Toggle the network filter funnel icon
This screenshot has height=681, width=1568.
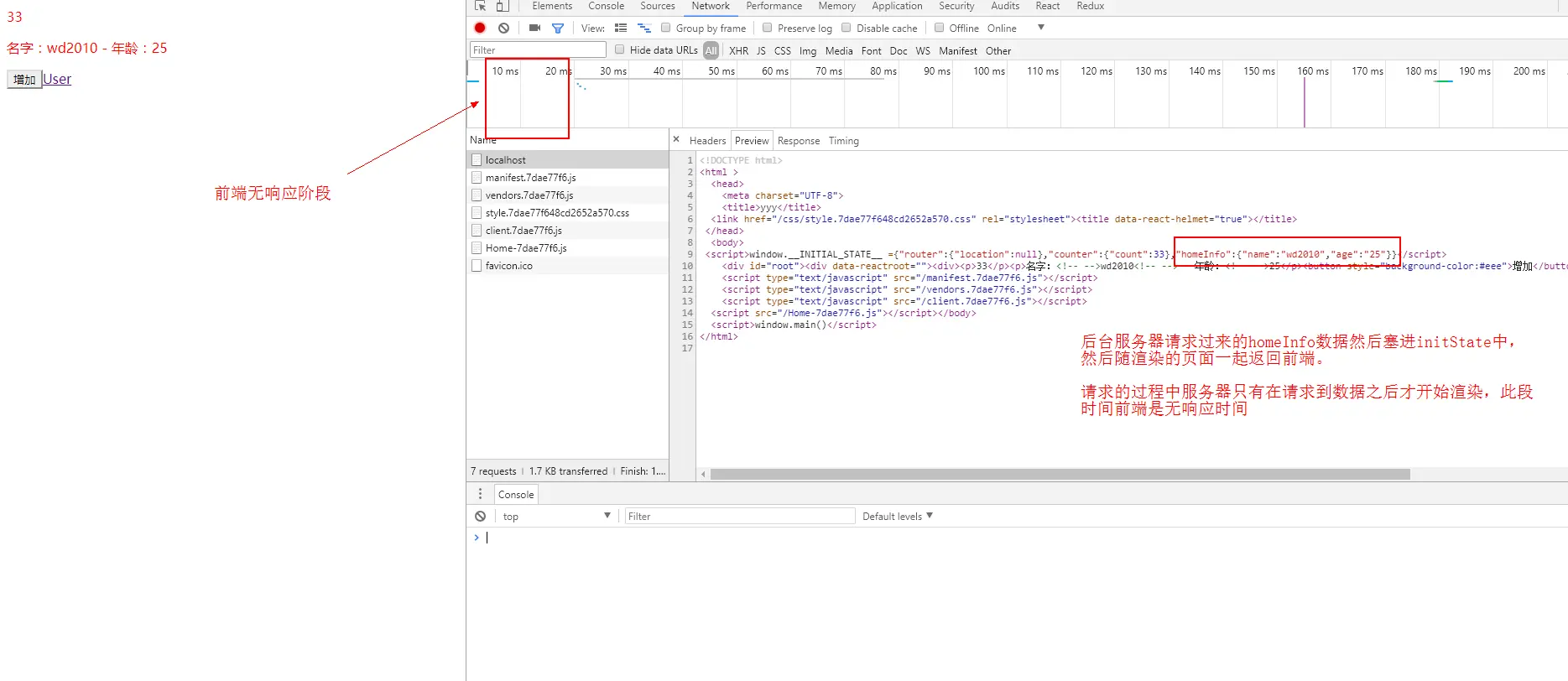557,28
